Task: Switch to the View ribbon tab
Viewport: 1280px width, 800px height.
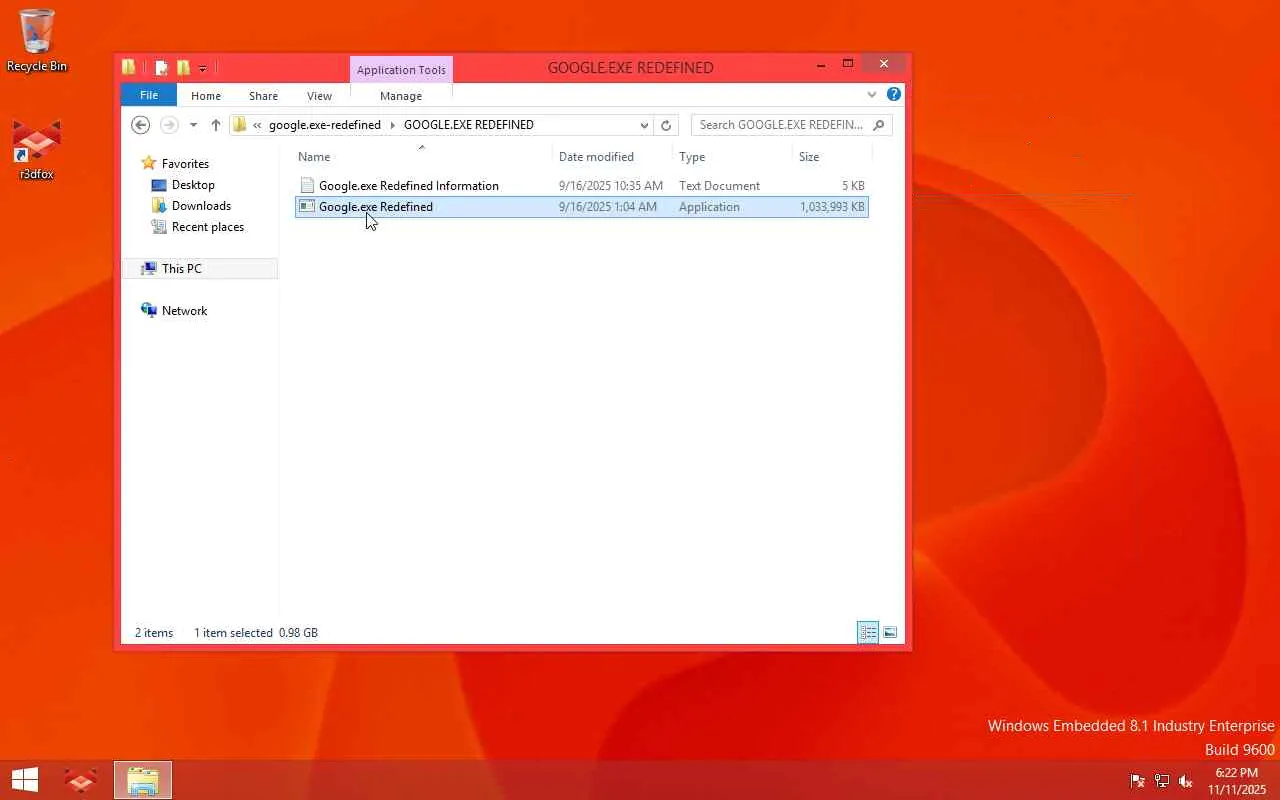Action: 319,96
